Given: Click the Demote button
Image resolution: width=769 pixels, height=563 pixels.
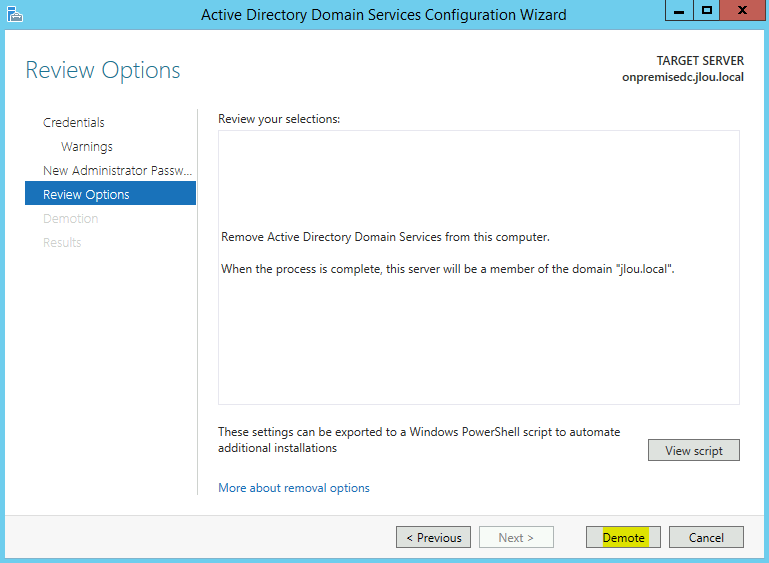Looking at the screenshot, I should (623, 537).
